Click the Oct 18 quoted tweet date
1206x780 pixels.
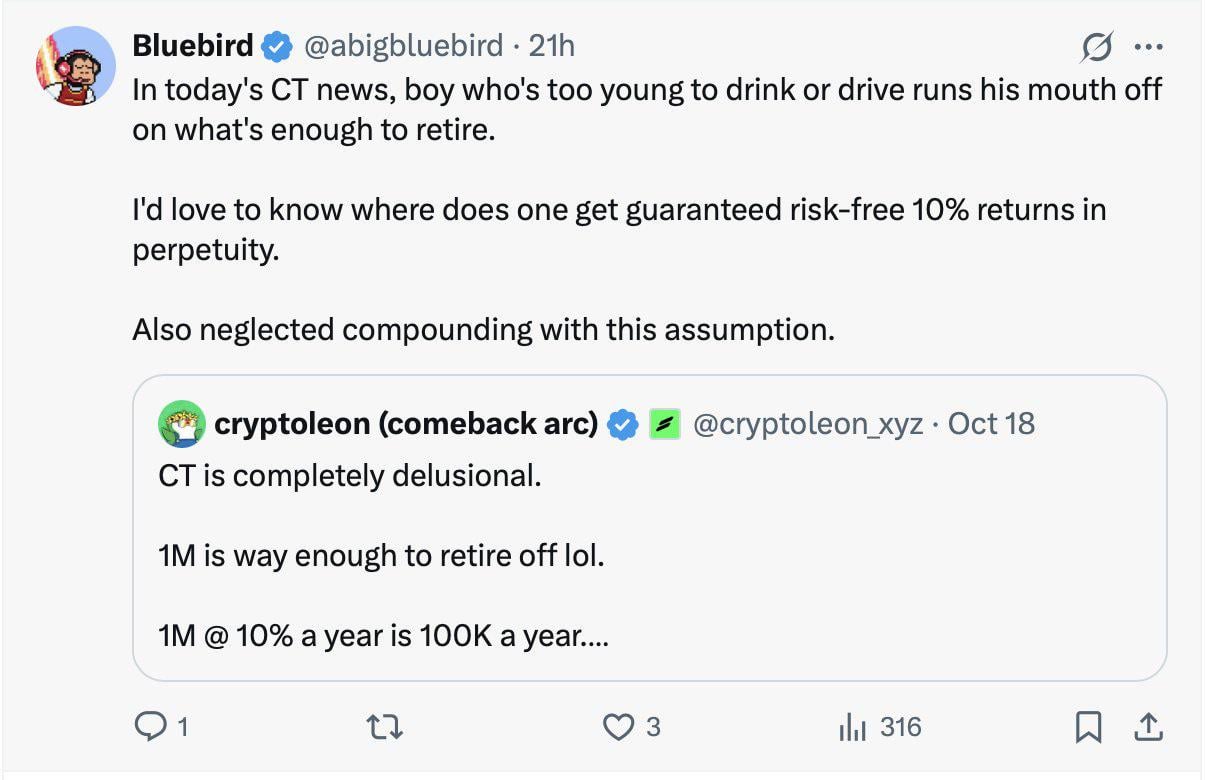(991, 424)
